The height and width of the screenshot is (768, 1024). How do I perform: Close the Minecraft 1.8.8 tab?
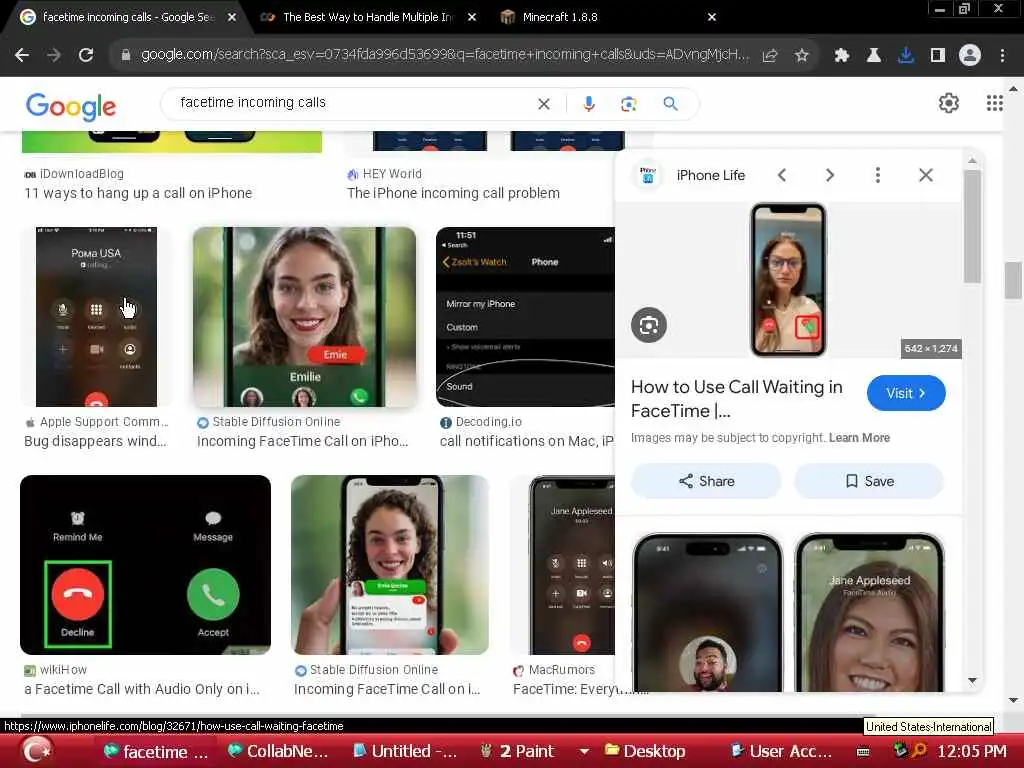[x=712, y=17]
